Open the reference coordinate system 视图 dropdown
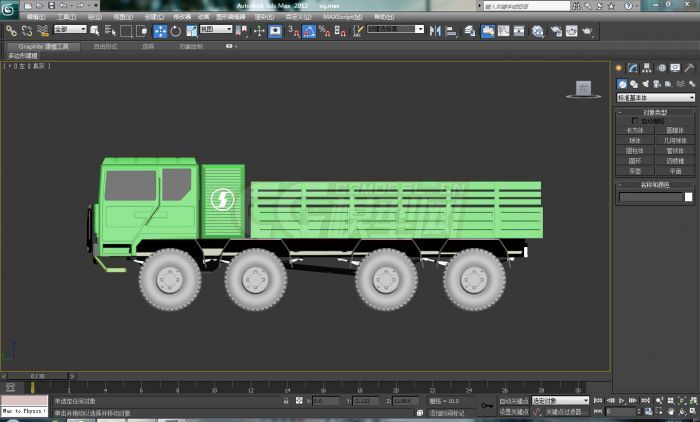This screenshot has width=700, height=422. click(x=216, y=29)
